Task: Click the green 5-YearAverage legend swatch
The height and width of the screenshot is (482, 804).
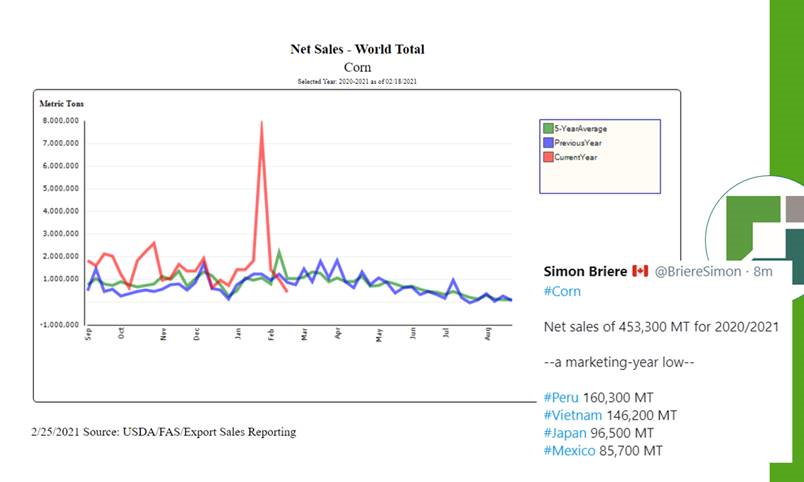Action: coord(548,128)
